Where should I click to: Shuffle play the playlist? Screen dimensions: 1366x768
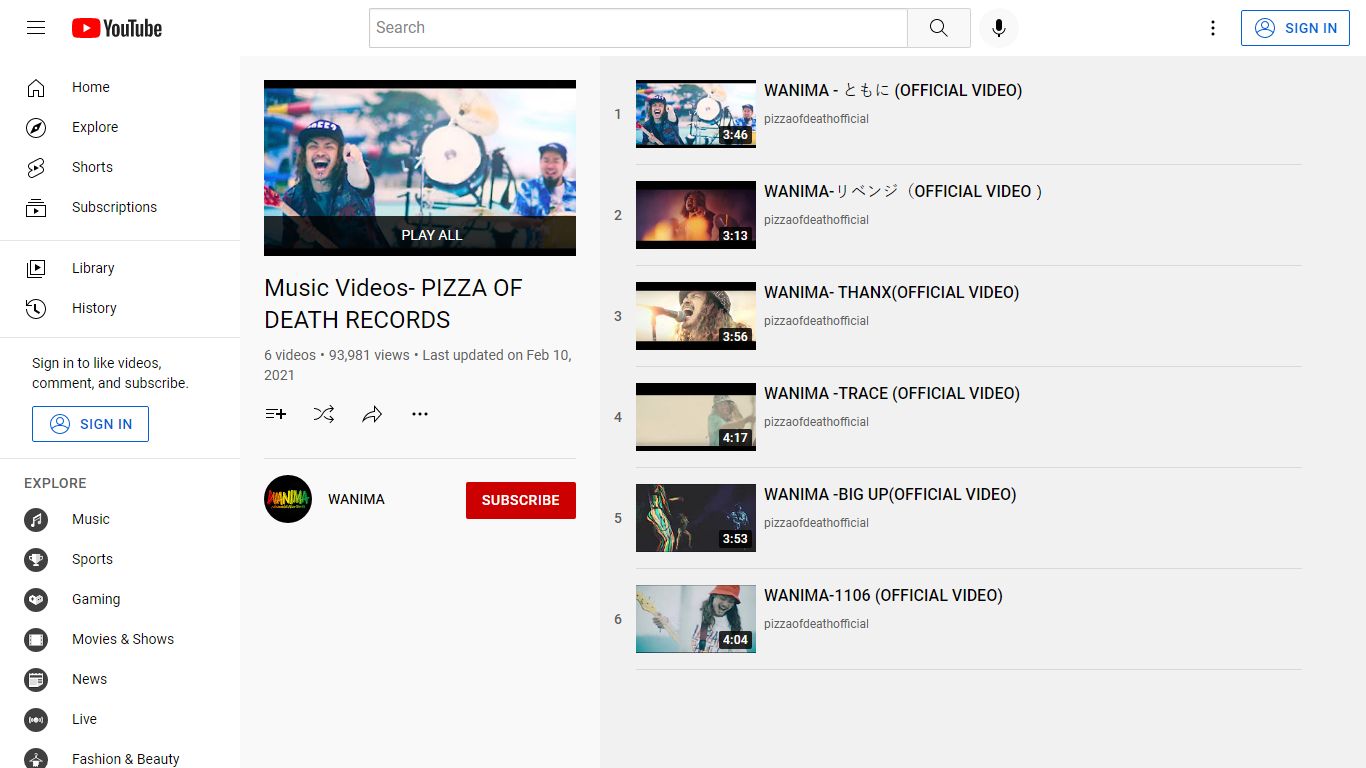click(324, 414)
